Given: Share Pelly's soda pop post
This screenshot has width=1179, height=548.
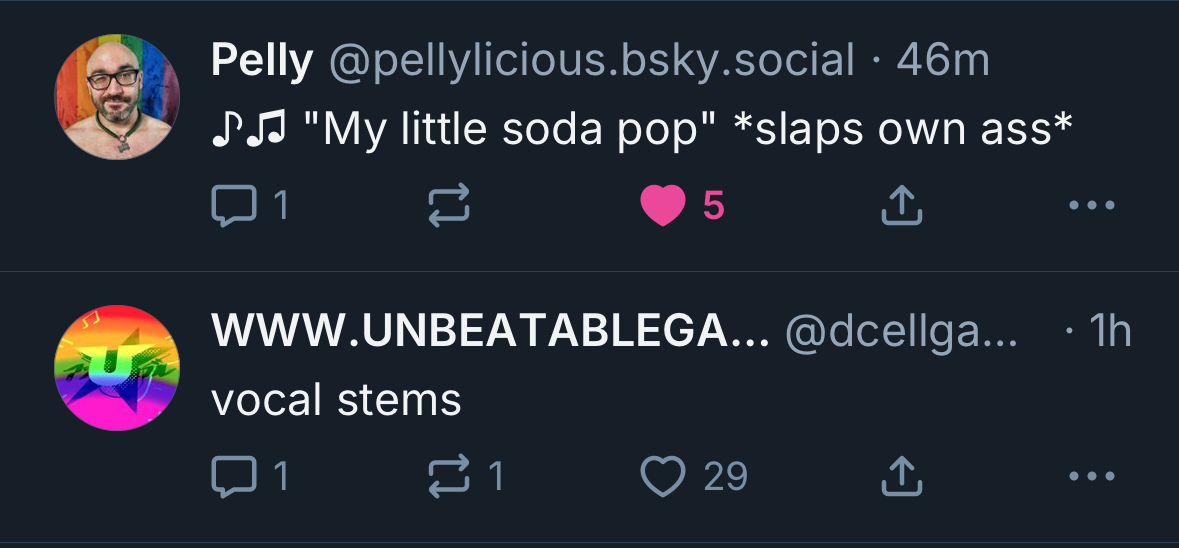Looking at the screenshot, I should click(x=900, y=206).
